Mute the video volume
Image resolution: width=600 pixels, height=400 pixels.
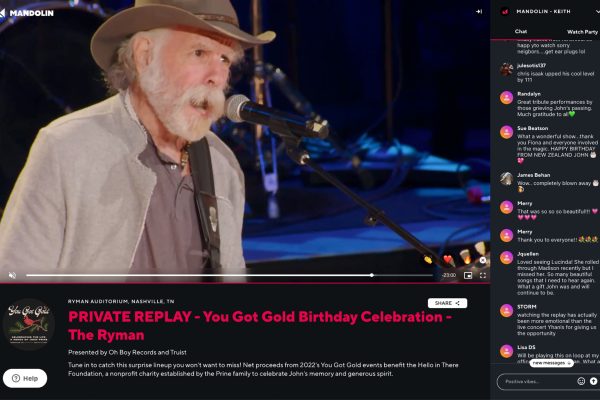tap(12, 275)
